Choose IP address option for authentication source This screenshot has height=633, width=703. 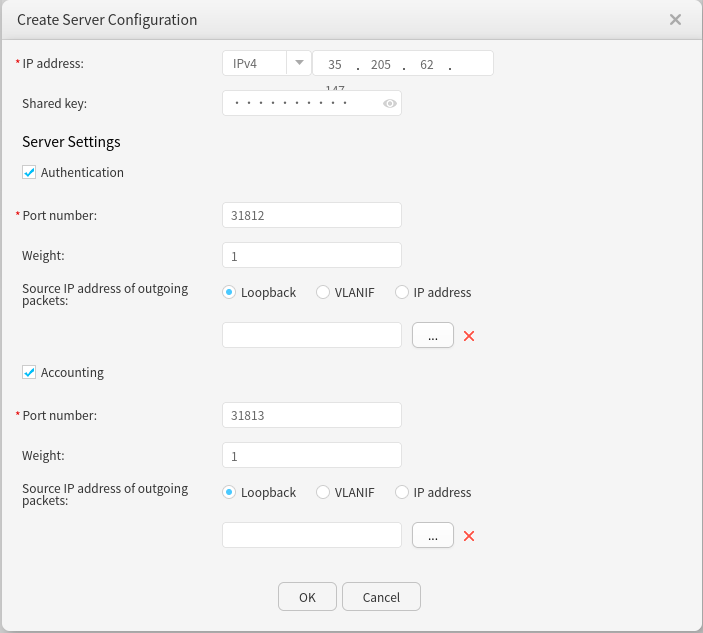click(x=402, y=292)
